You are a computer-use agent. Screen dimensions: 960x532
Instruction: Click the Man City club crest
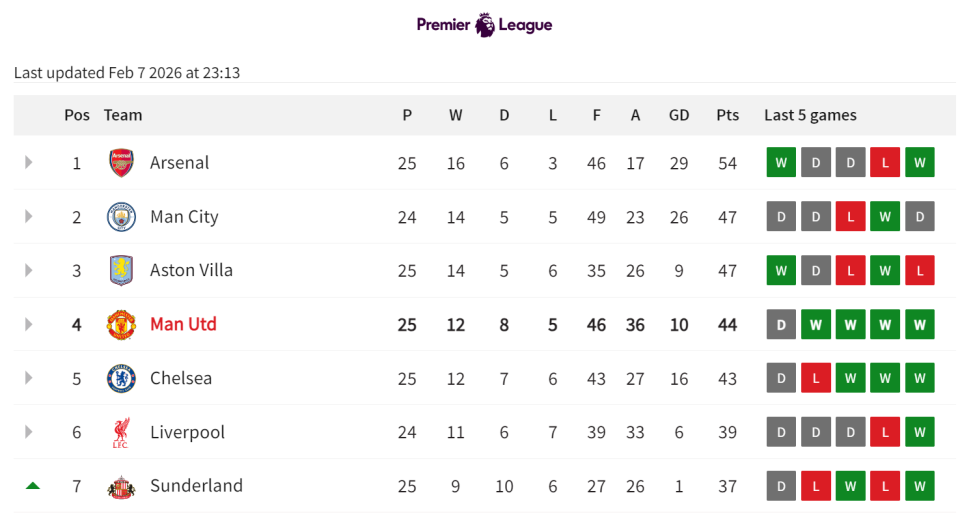[x=121, y=216]
